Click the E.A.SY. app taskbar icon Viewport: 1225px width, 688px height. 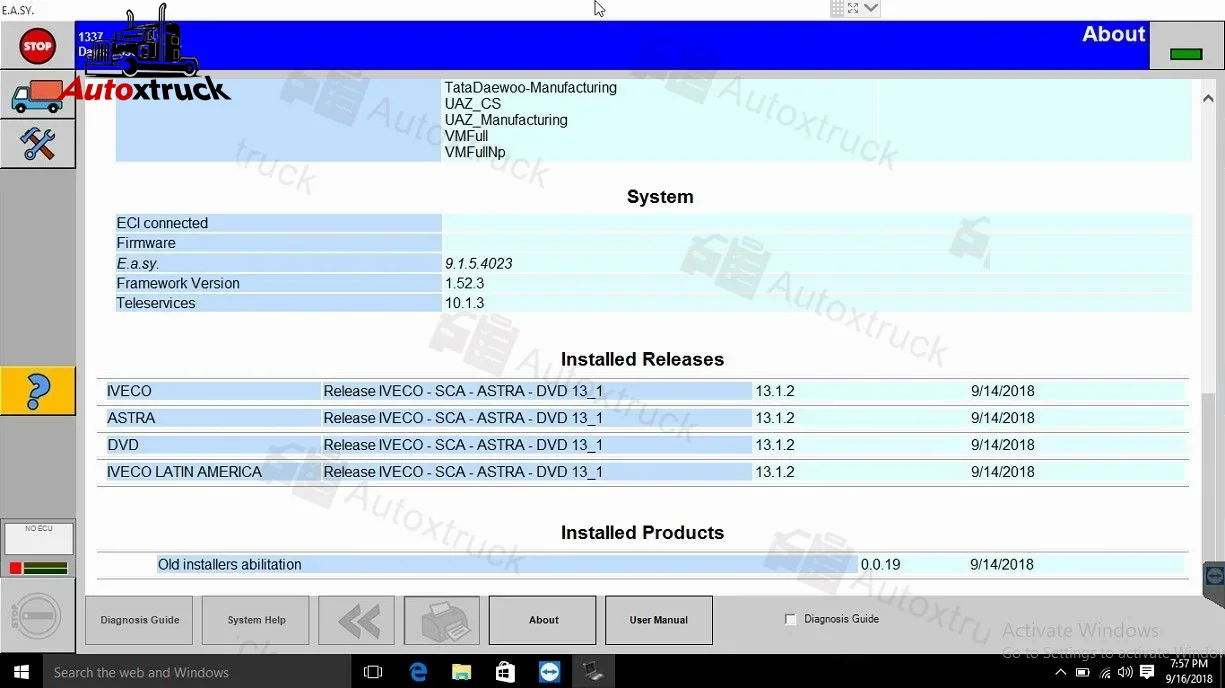tap(593, 672)
